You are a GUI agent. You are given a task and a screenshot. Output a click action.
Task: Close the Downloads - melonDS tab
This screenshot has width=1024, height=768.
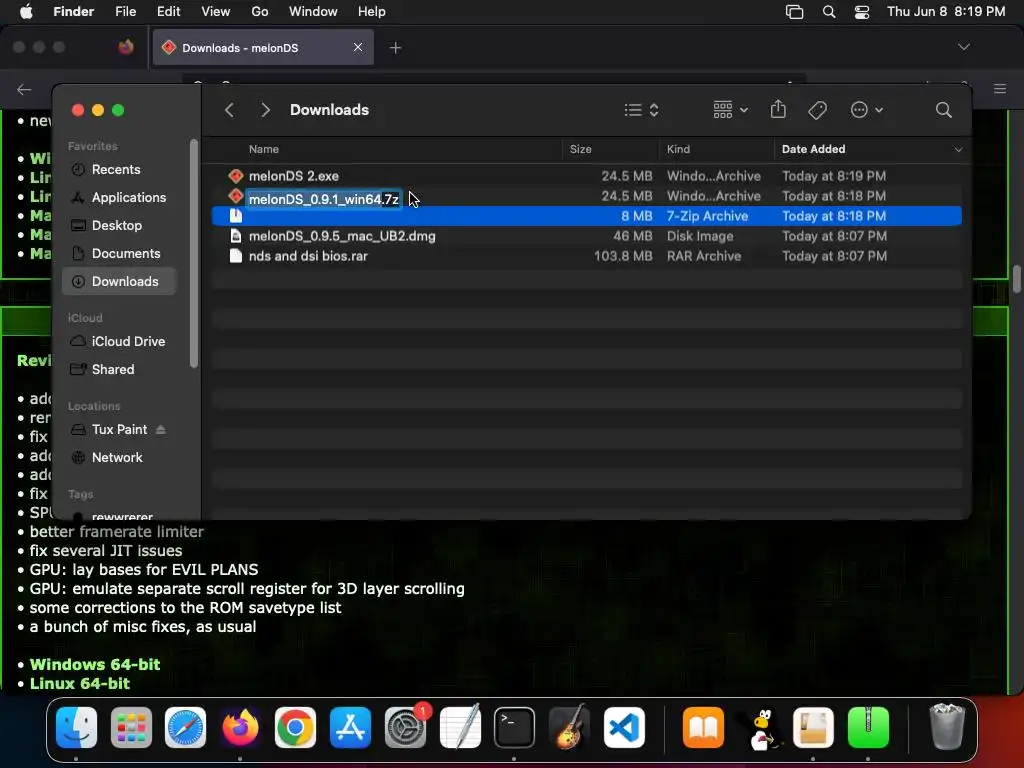(x=358, y=47)
